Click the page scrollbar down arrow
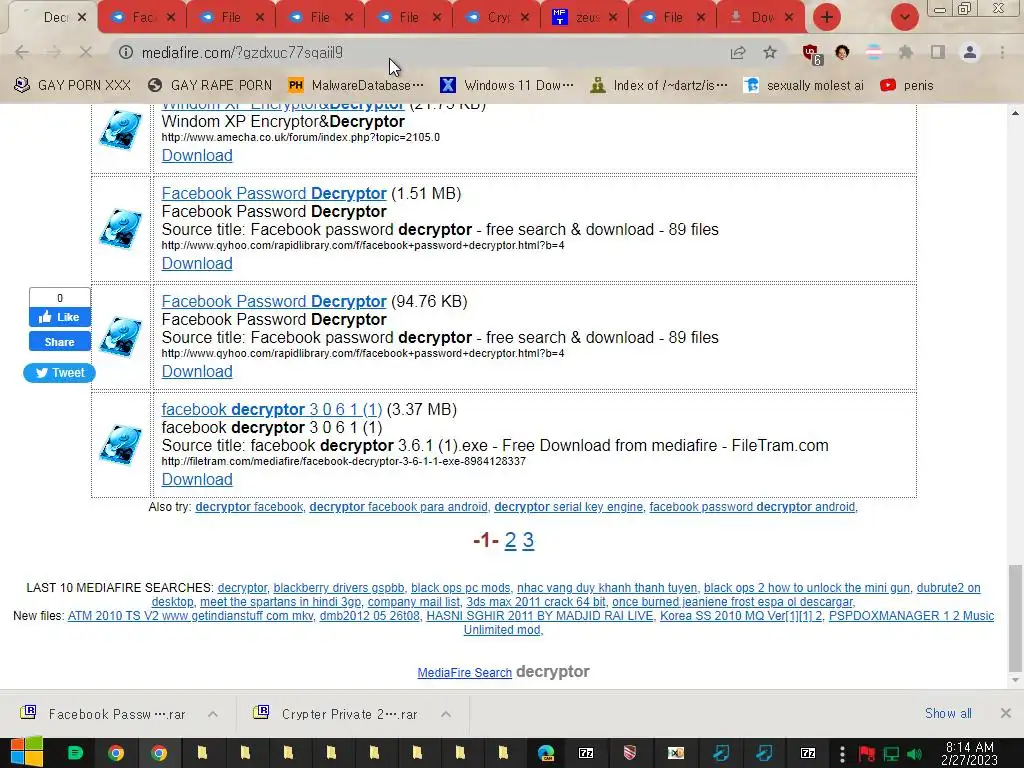 click(x=1016, y=680)
